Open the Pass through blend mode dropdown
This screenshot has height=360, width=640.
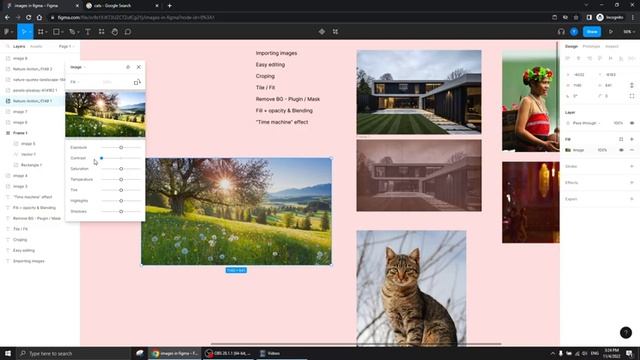[x=586, y=123]
